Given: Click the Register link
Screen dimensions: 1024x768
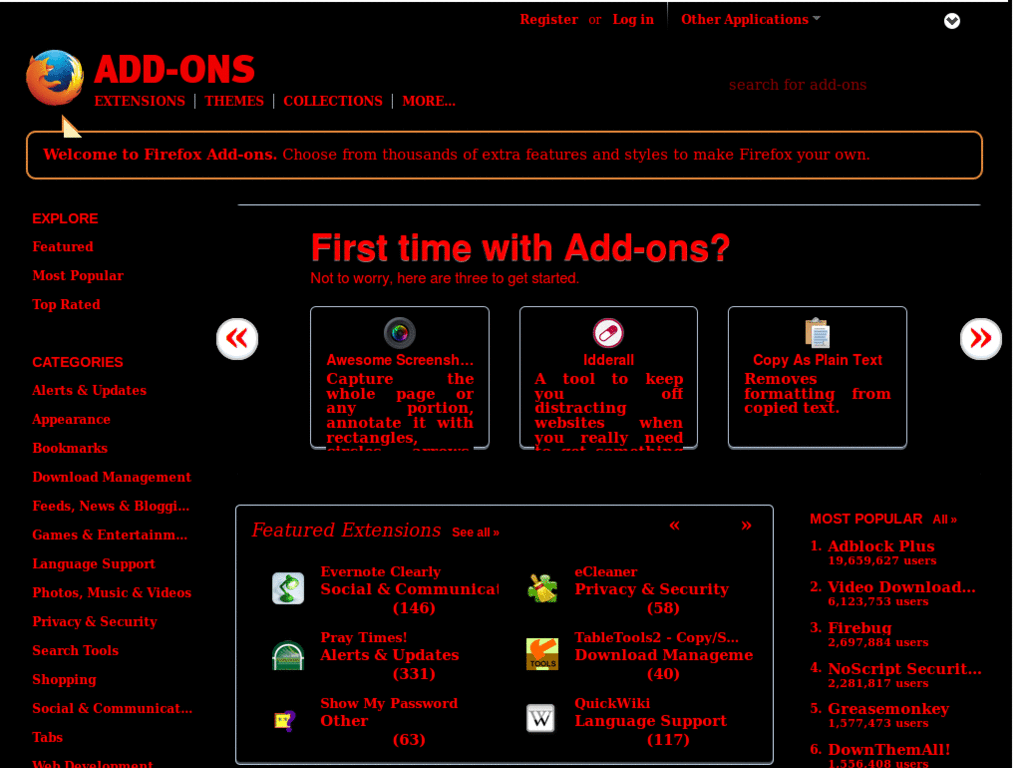Looking at the screenshot, I should coord(548,19).
